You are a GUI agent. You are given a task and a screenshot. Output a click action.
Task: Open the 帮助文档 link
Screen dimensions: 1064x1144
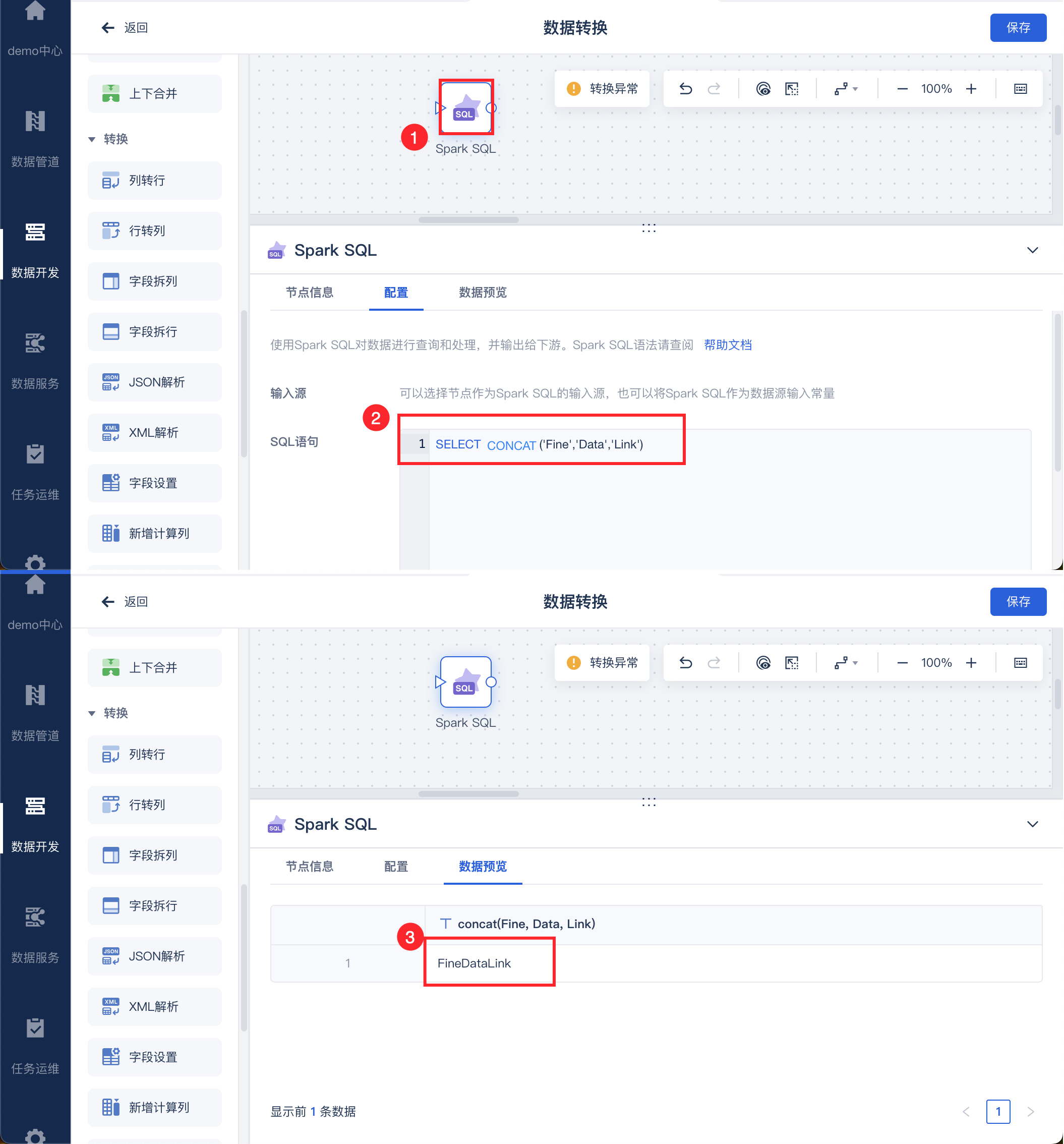click(728, 345)
